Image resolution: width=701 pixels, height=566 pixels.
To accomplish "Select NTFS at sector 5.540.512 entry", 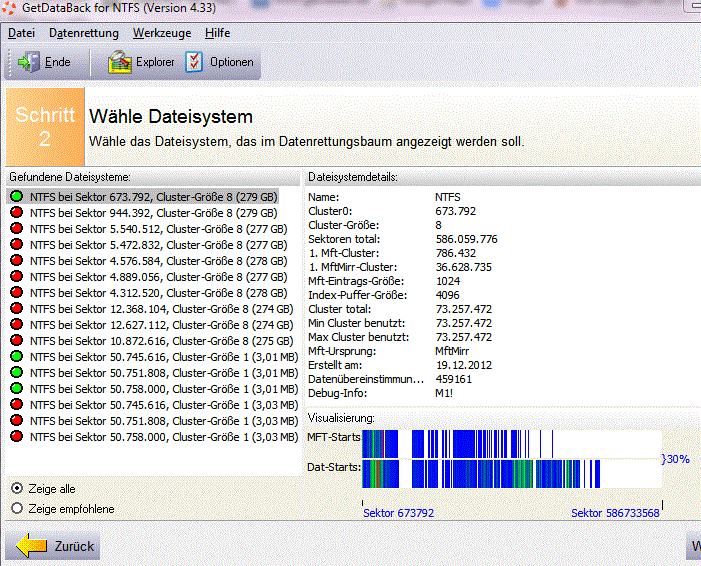I will [158, 229].
